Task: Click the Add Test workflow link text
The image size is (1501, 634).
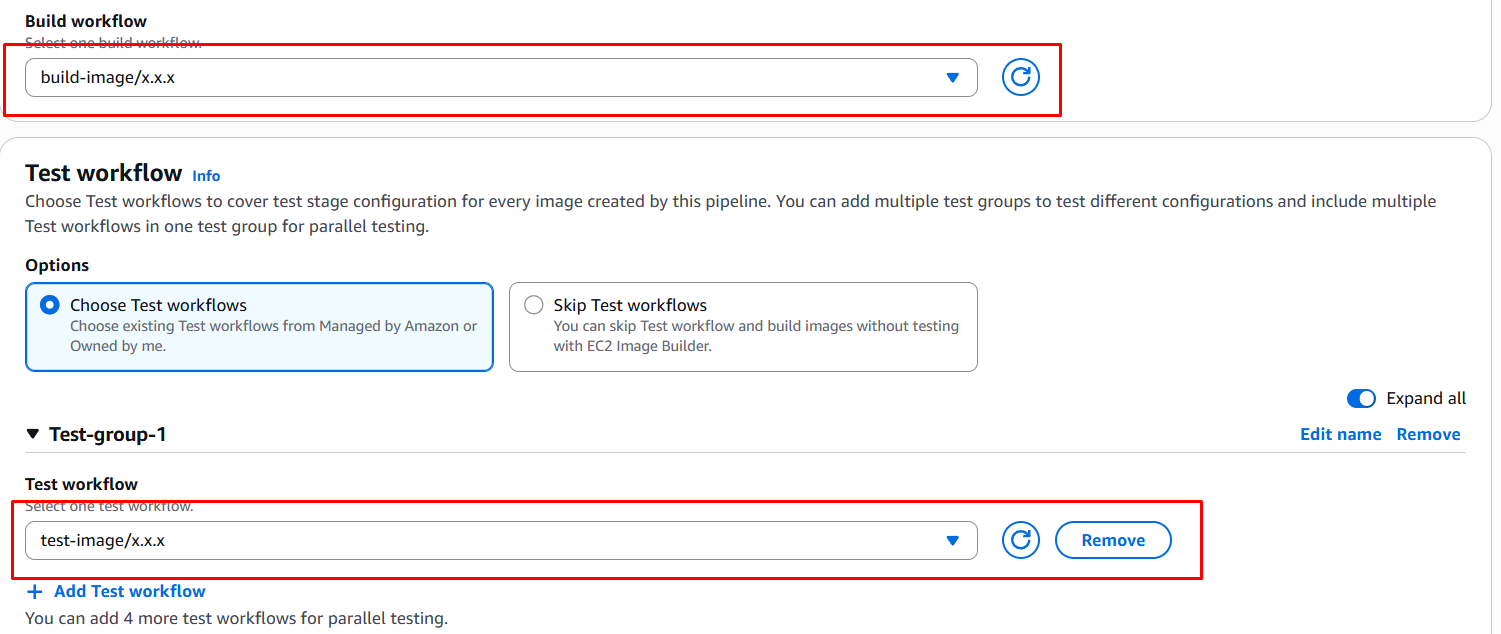Action: click(130, 592)
